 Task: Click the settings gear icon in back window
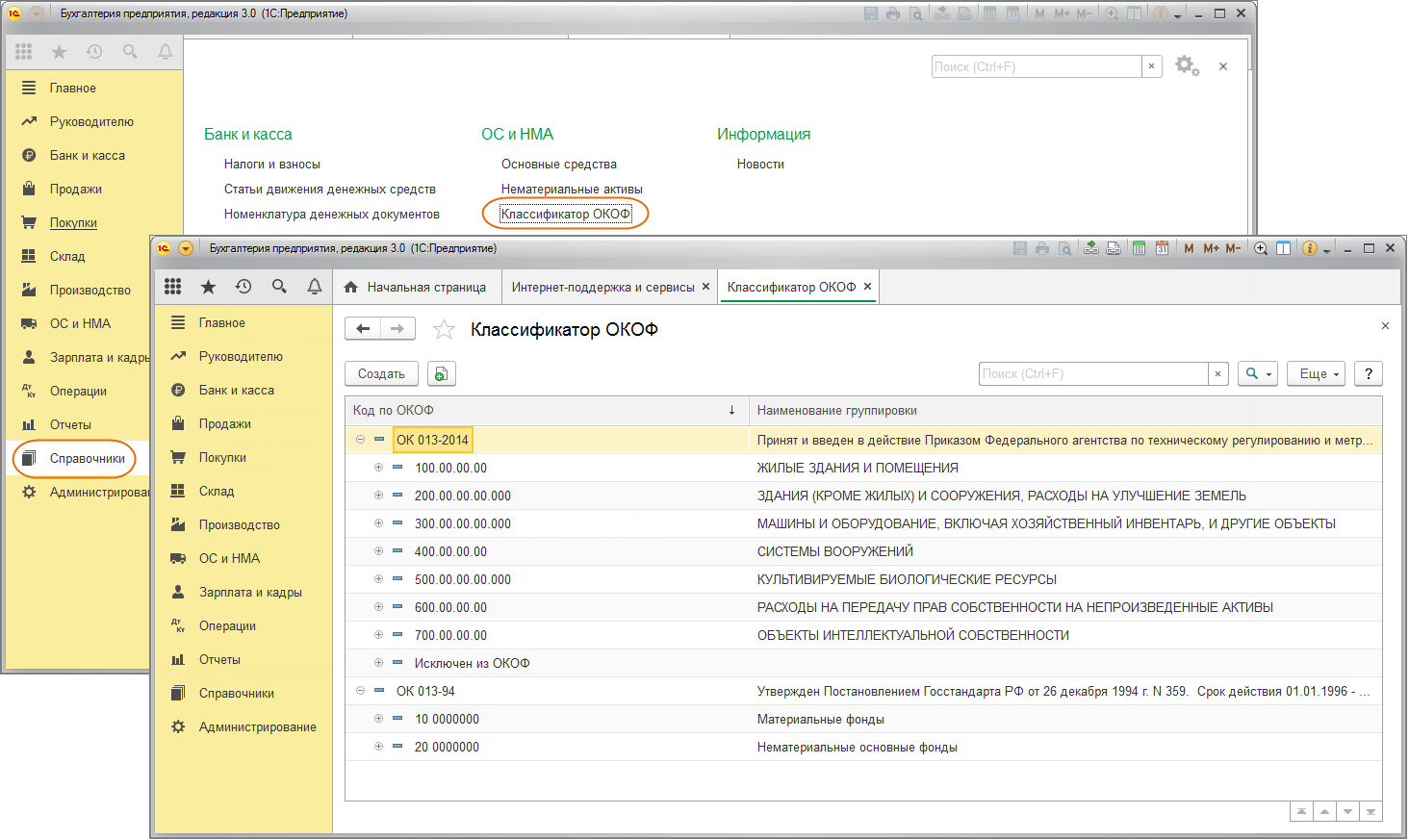point(1187,65)
